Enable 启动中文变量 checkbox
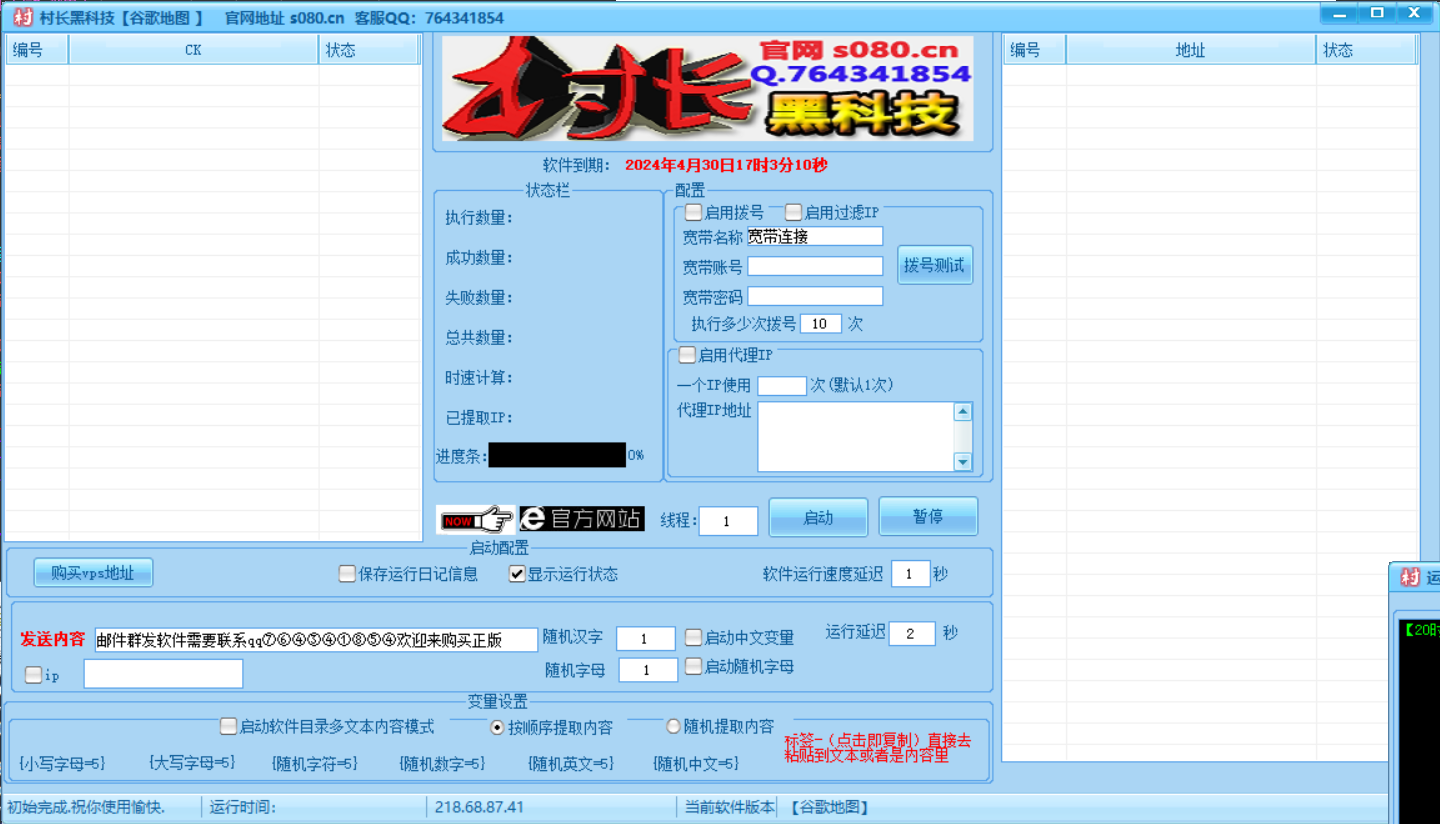The width and height of the screenshot is (1440, 824). click(693, 638)
